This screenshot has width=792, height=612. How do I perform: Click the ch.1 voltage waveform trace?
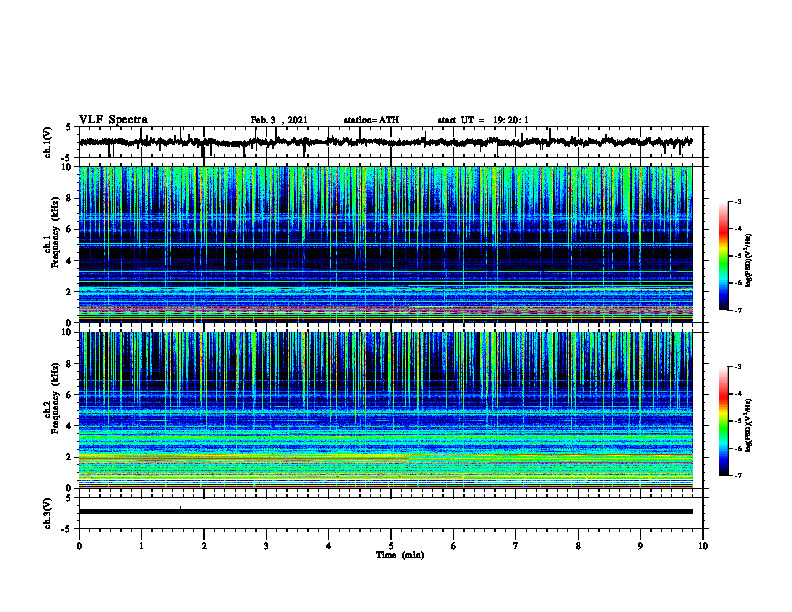tap(385, 142)
